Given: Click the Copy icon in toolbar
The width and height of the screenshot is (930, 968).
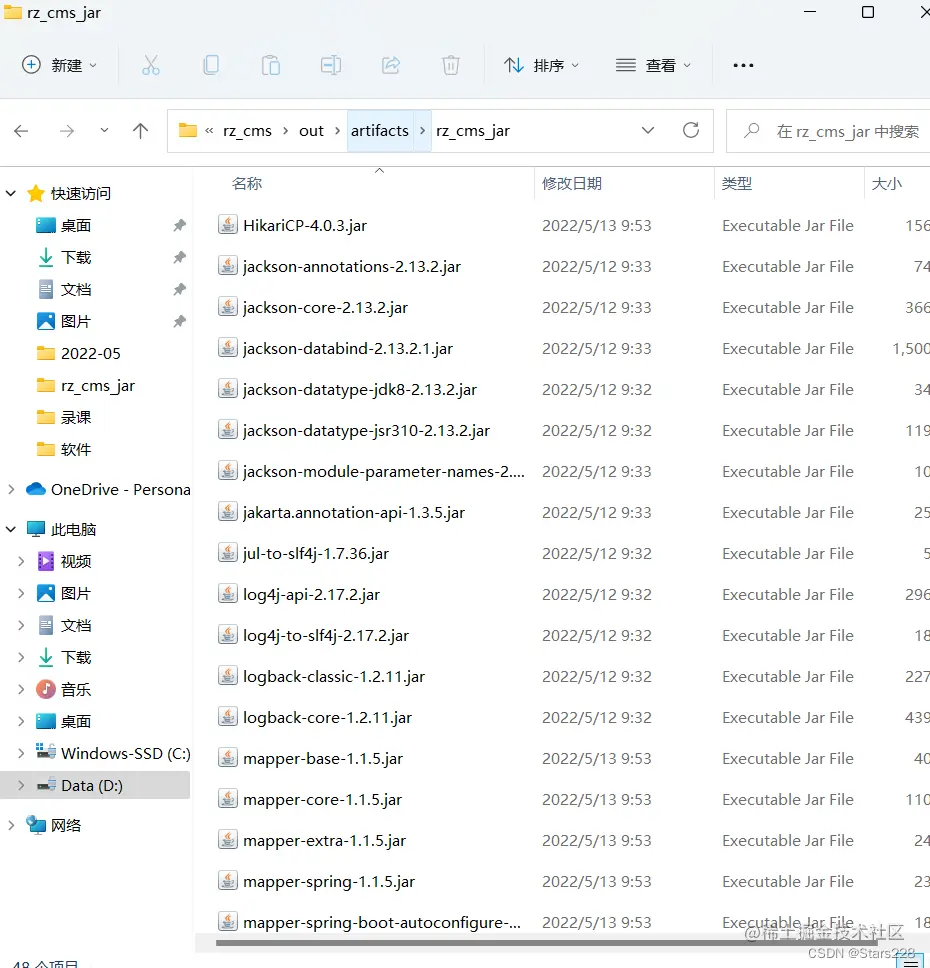Looking at the screenshot, I should (x=211, y=65).
